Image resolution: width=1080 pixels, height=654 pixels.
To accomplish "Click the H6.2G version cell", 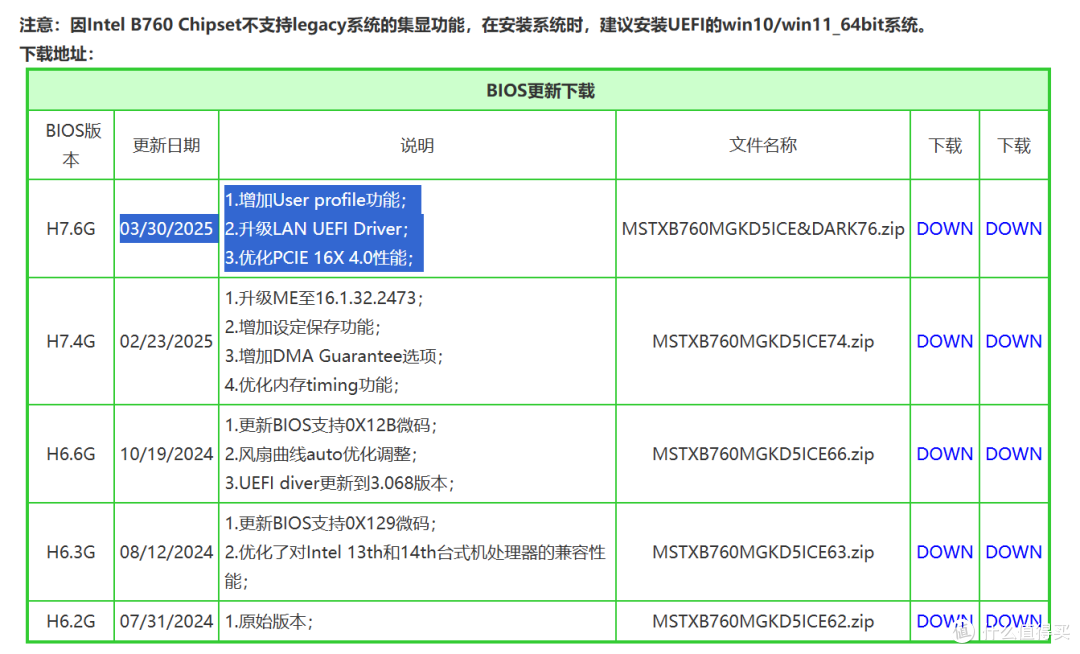I will click(x=71, y=622).
